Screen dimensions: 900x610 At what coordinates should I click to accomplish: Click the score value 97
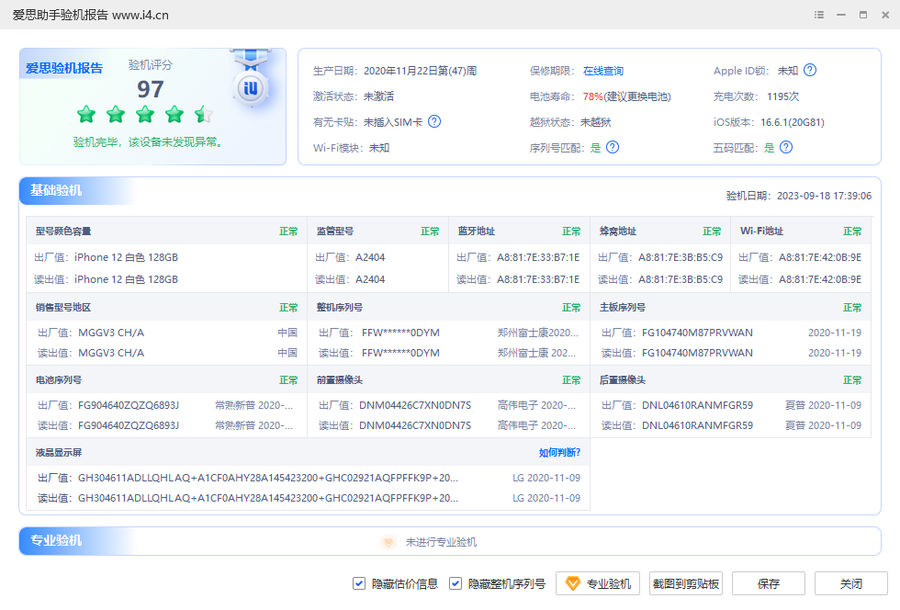pos(150,89)
